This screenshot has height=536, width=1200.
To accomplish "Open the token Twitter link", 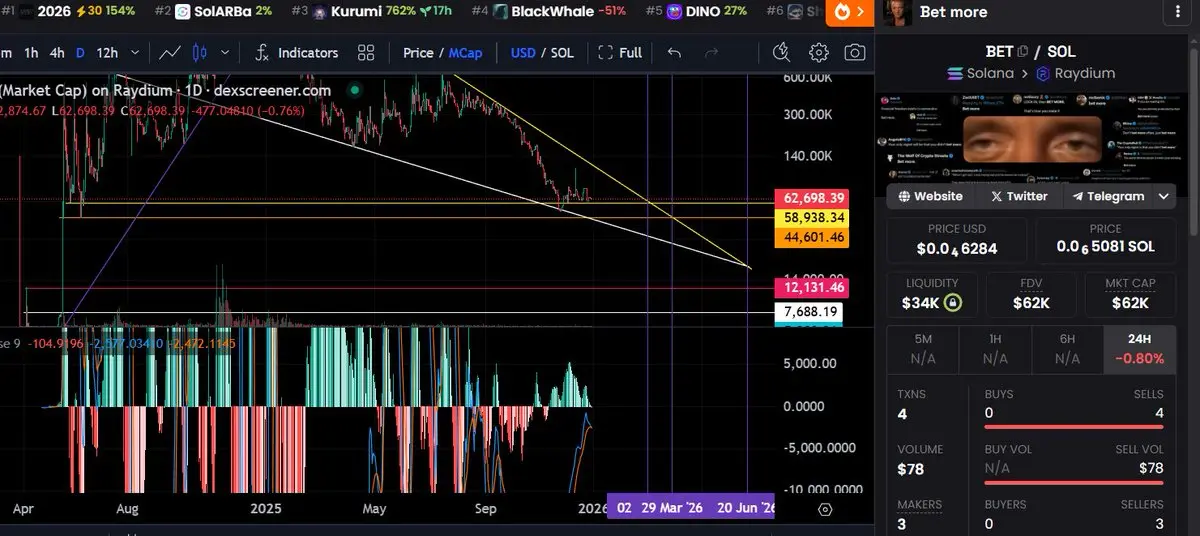I will [x=1018, y=196].
